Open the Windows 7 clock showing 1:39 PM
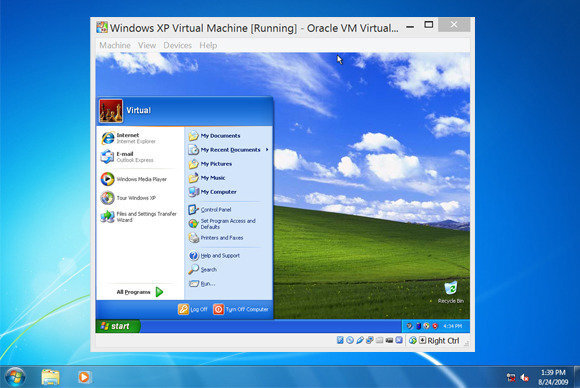Image resolution: width=580 pixels, height=388 pixels. [x=553, y=377]
